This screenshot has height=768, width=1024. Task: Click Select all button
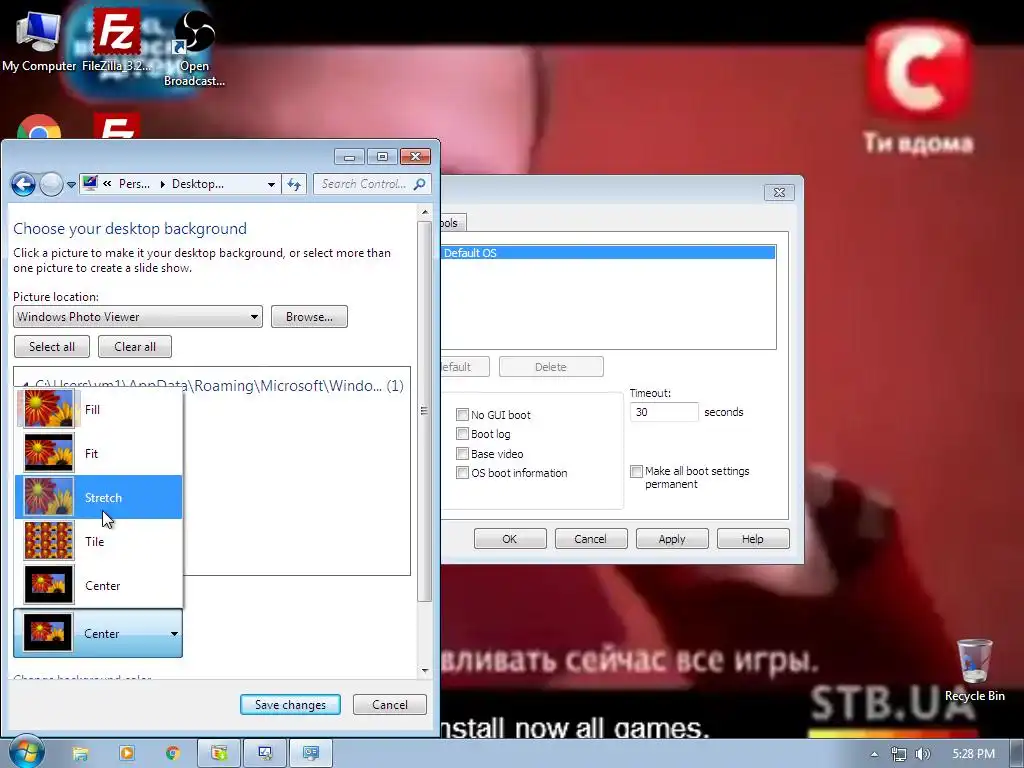[52, 347]
